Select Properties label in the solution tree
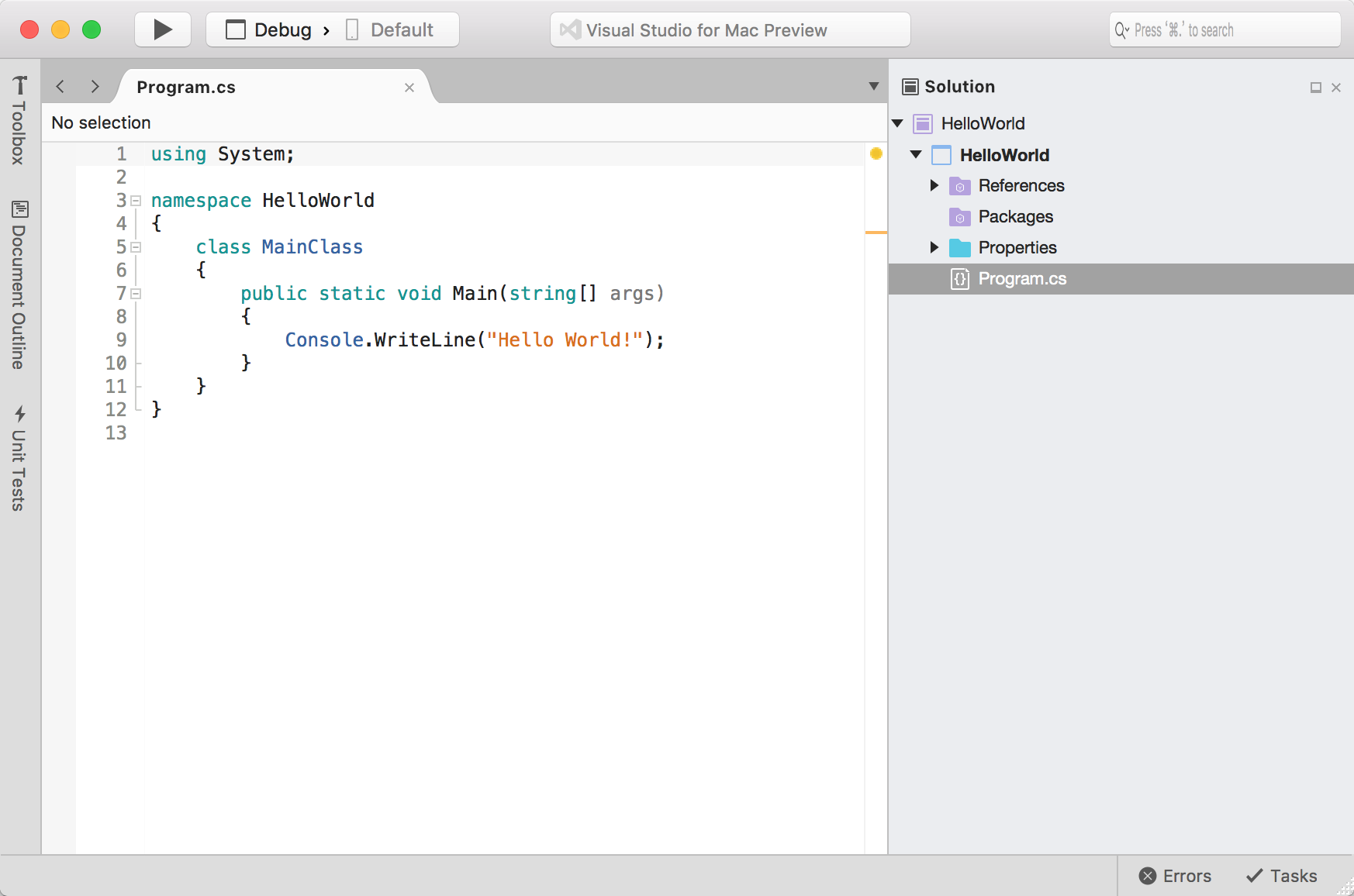The image size is (1354, 896). coord(1017,247)
